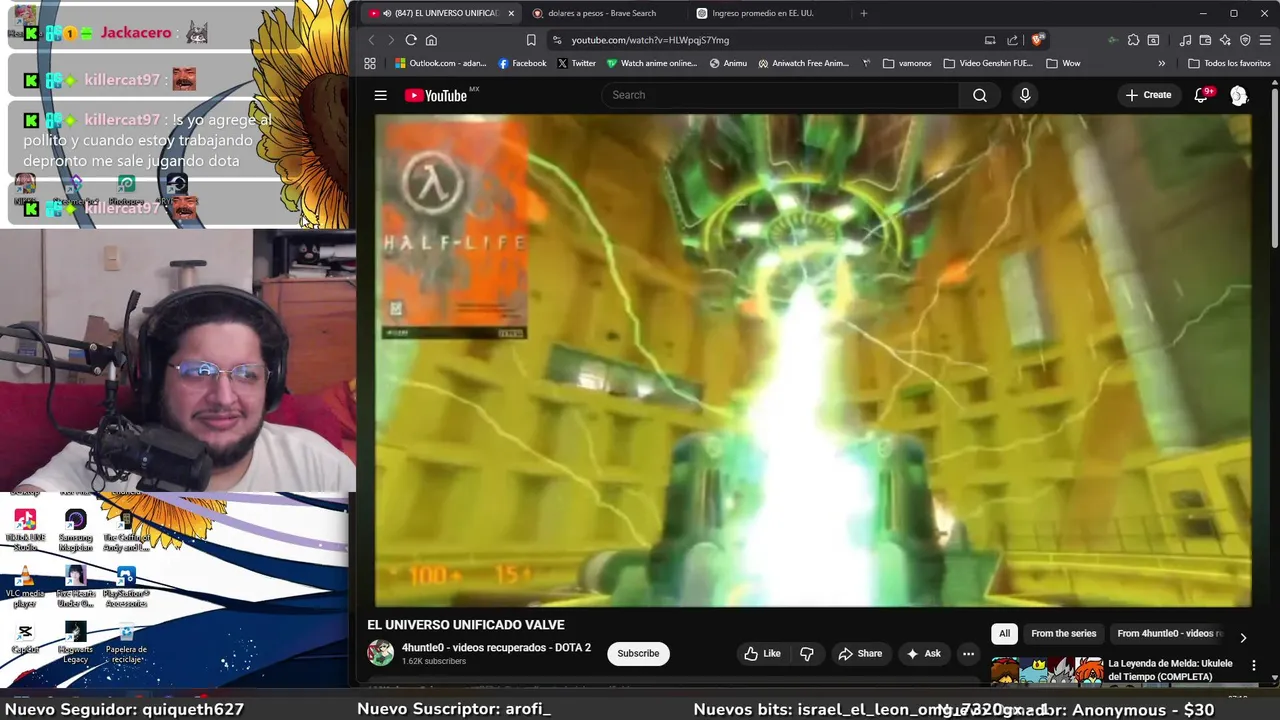The width and height of the screenshot is (1280, 720).
Task: Open a new browser tab
Action: (x=864, y=13)
